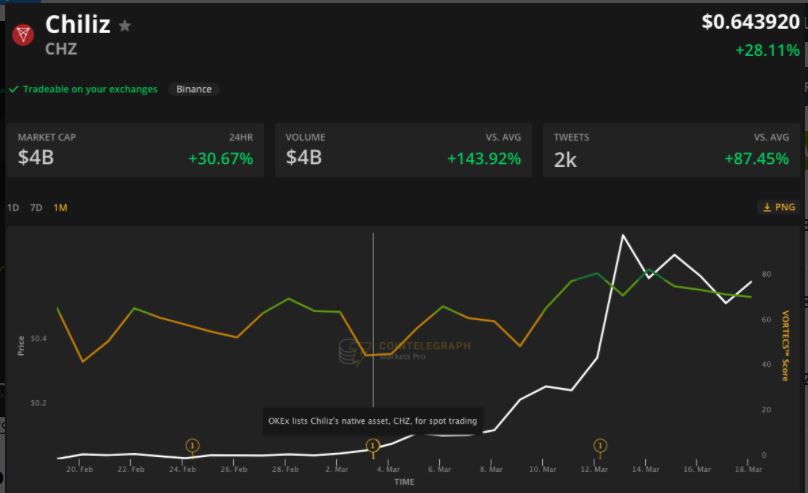808x493 pixels.
Task: Click the white price line peak near 13 Mar
Action: [623, 236]
